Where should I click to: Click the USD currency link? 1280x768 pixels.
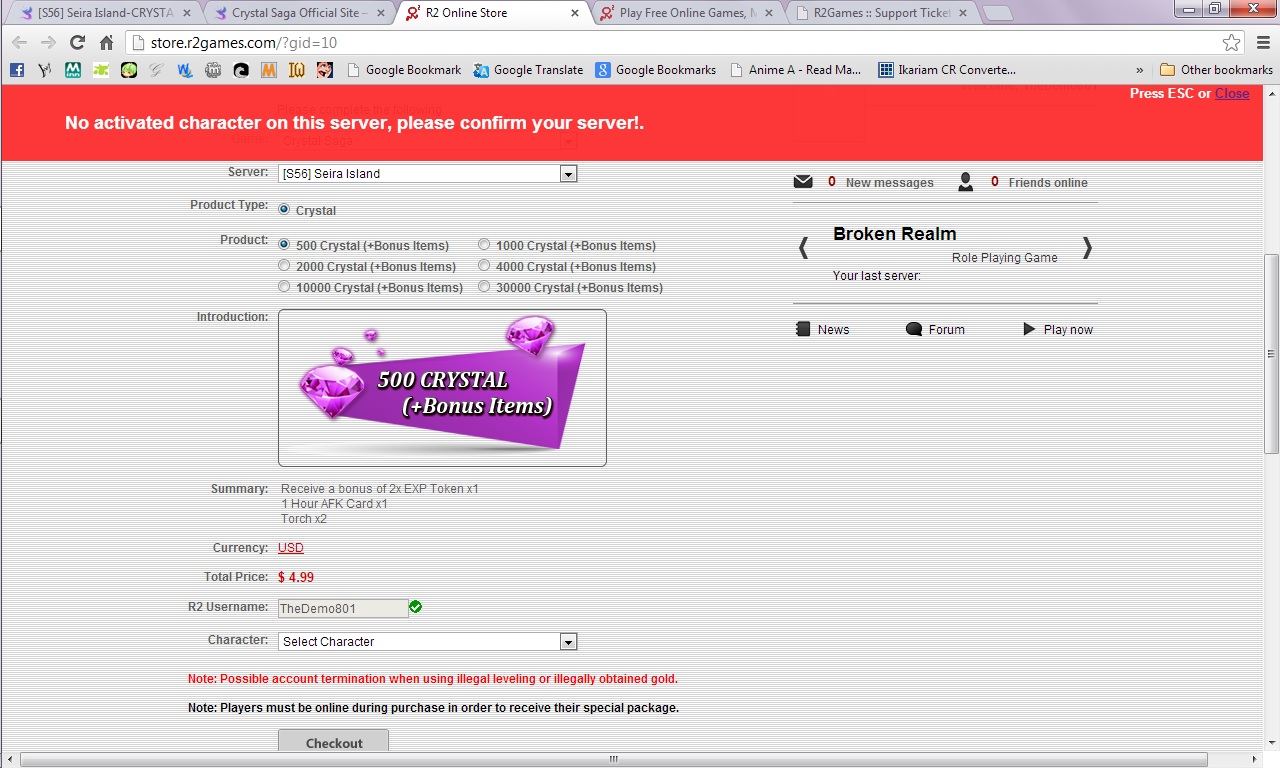[290, 548]
